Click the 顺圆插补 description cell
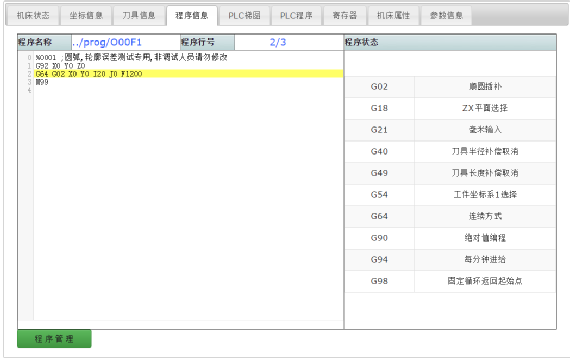The width and height of the screenshot is (570, 360). pos(485,87)
